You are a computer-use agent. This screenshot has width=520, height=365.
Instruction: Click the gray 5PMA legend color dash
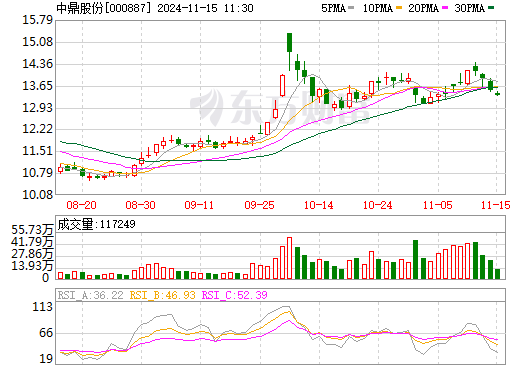(351, 8)
